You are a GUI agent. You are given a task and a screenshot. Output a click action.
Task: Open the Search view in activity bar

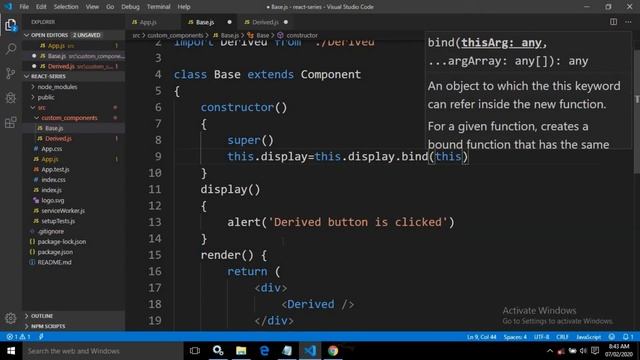11,49
